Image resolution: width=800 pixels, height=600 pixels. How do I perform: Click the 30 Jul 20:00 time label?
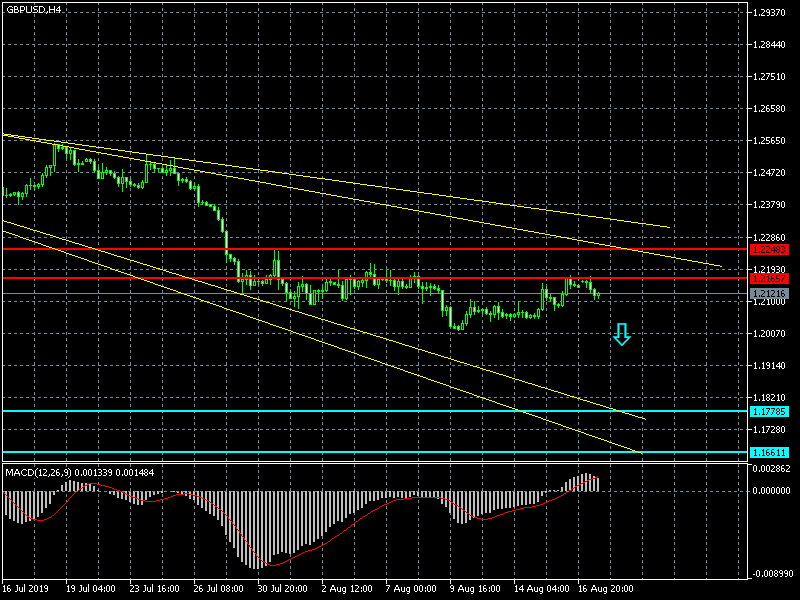click(x=284, y=588)
